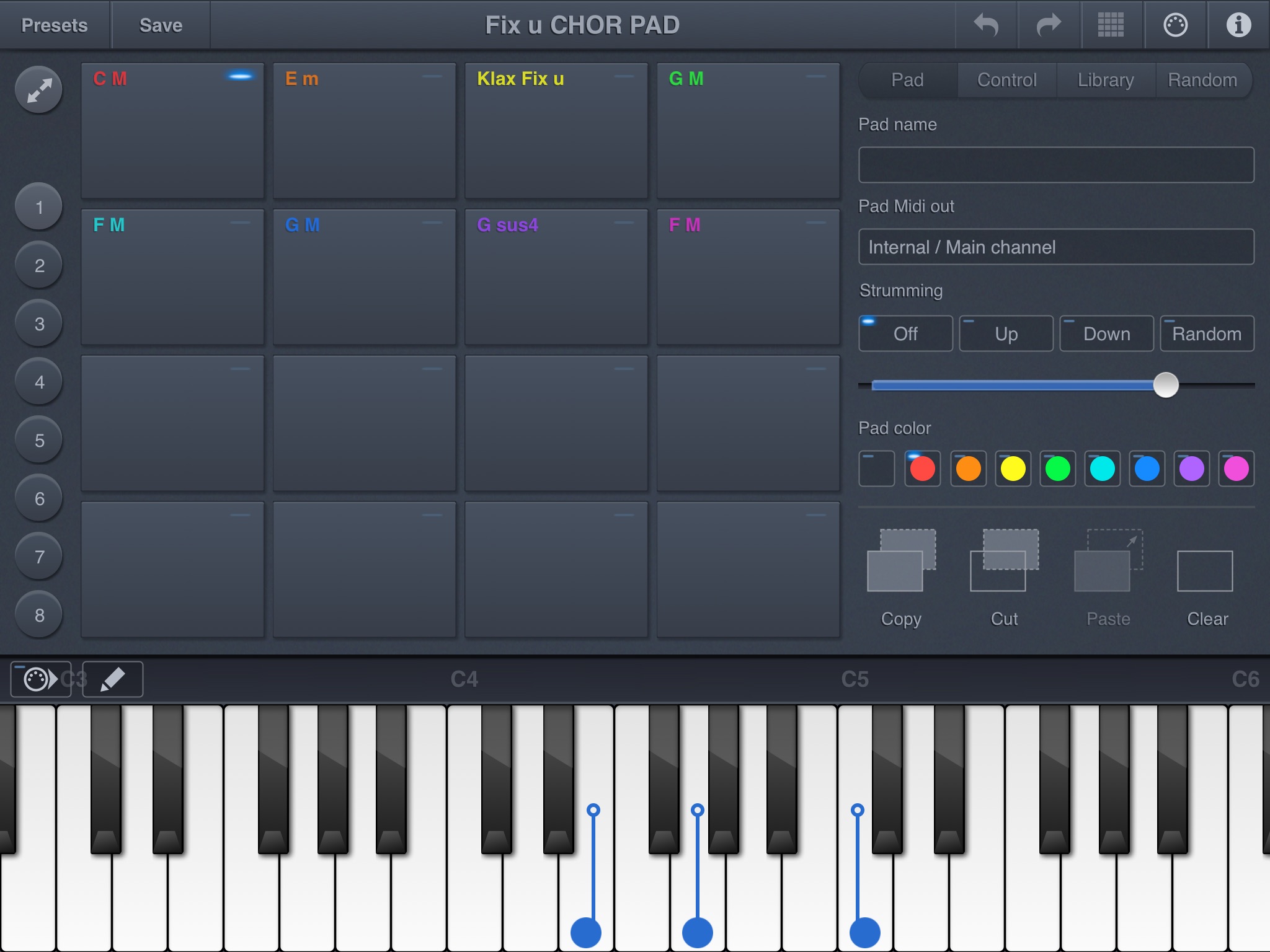
Task: Select bank number 1
Action: [x=39, y=207]
